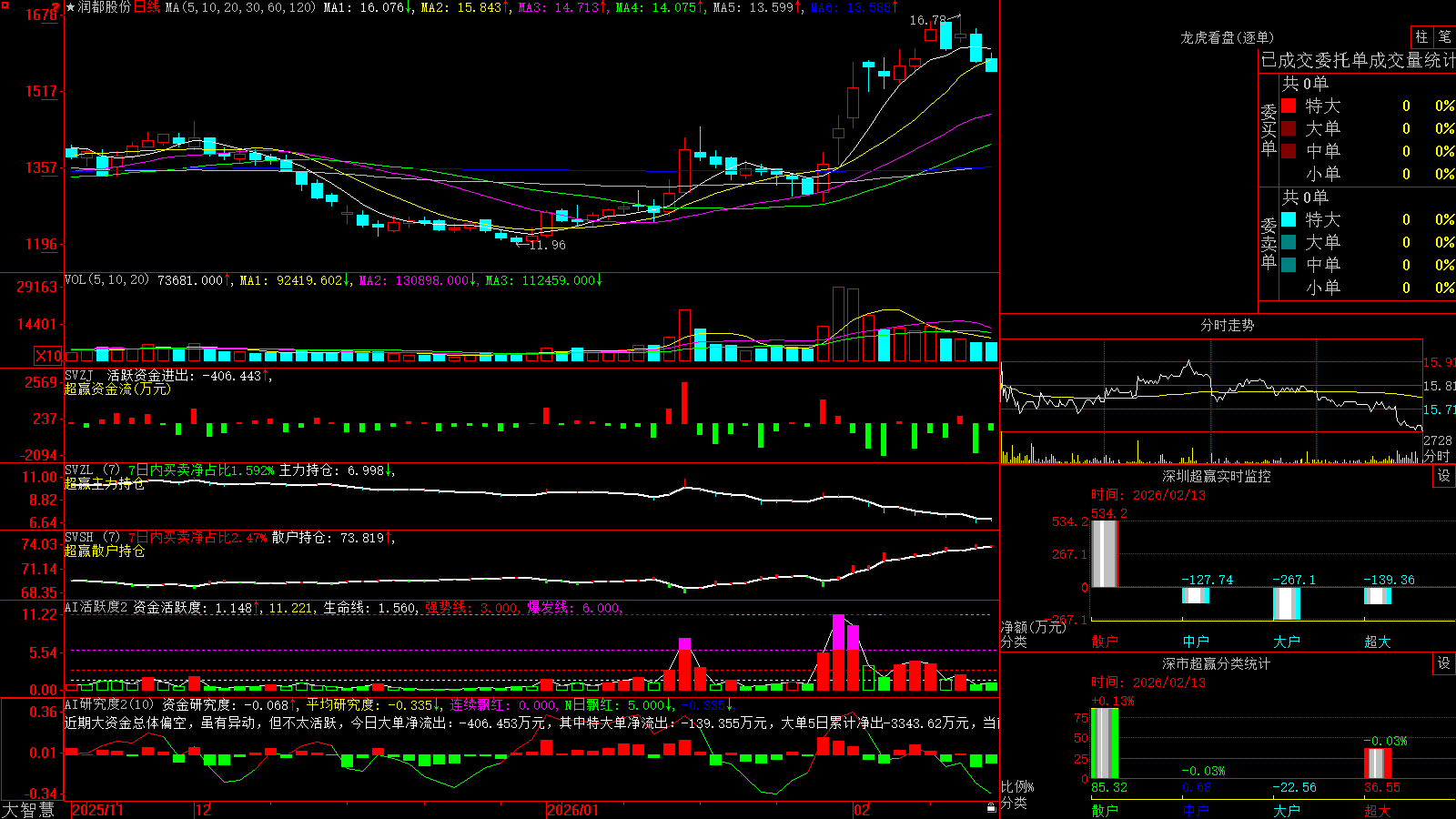Click the 超赢资金流(万元) label
Viewport: 1456px width, 819px height.
(116, 389)
